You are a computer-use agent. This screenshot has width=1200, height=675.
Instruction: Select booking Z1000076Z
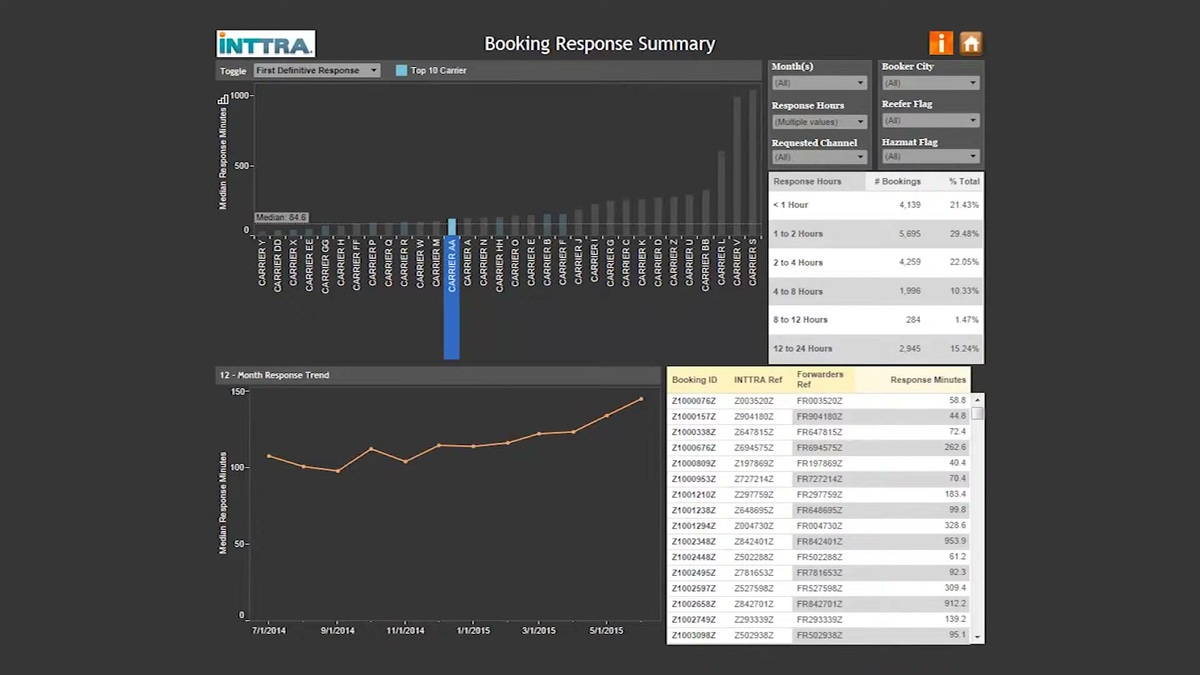(694, 401)
